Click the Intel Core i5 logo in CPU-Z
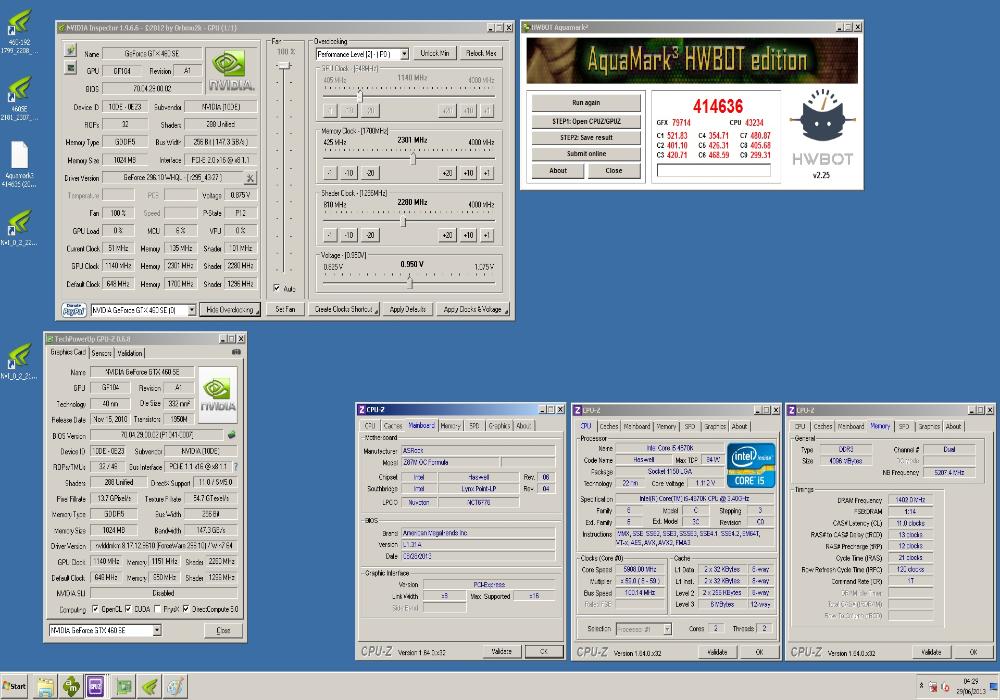This screenshot has height=700, width=1000. [x=751, y=465]
